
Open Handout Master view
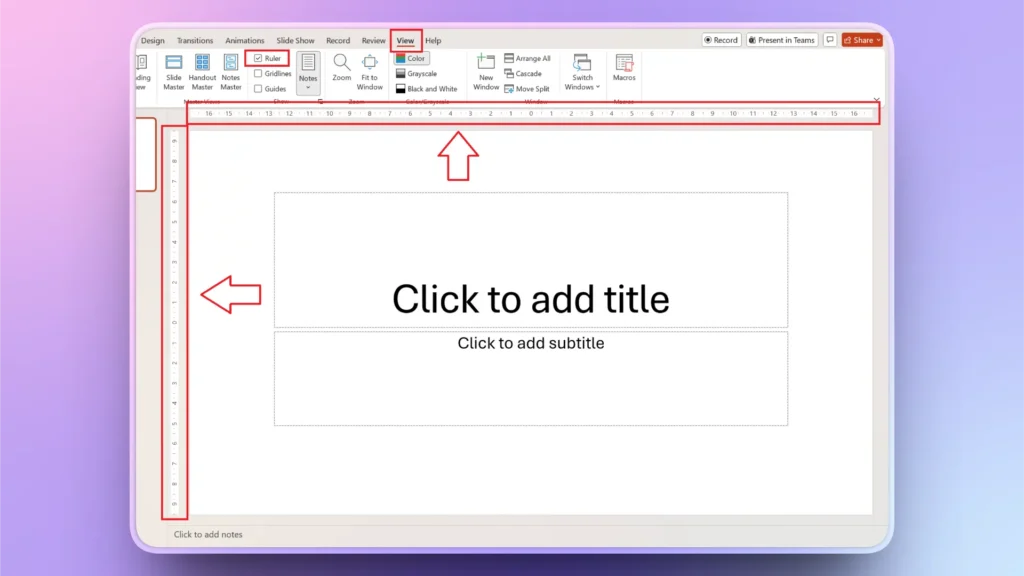point(202,72)
